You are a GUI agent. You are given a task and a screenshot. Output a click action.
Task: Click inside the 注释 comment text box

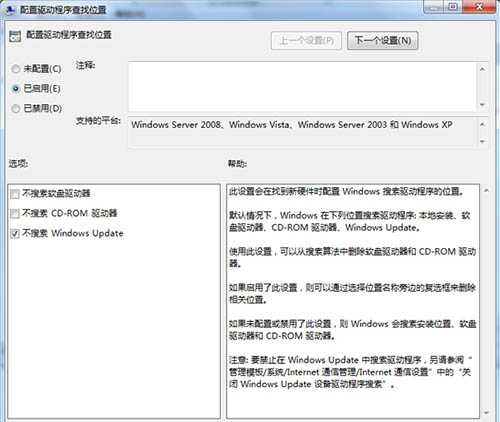(x=302, y=86)
